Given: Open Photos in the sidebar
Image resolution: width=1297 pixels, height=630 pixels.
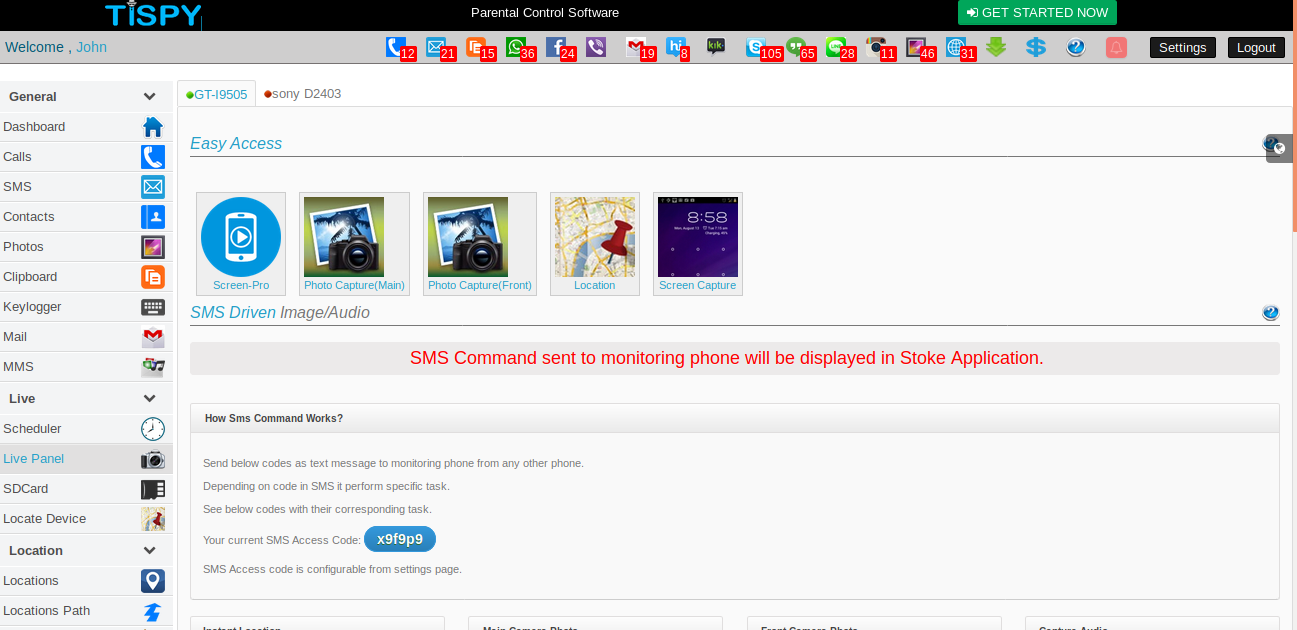Looking at the screenshot, I should 86,247.
